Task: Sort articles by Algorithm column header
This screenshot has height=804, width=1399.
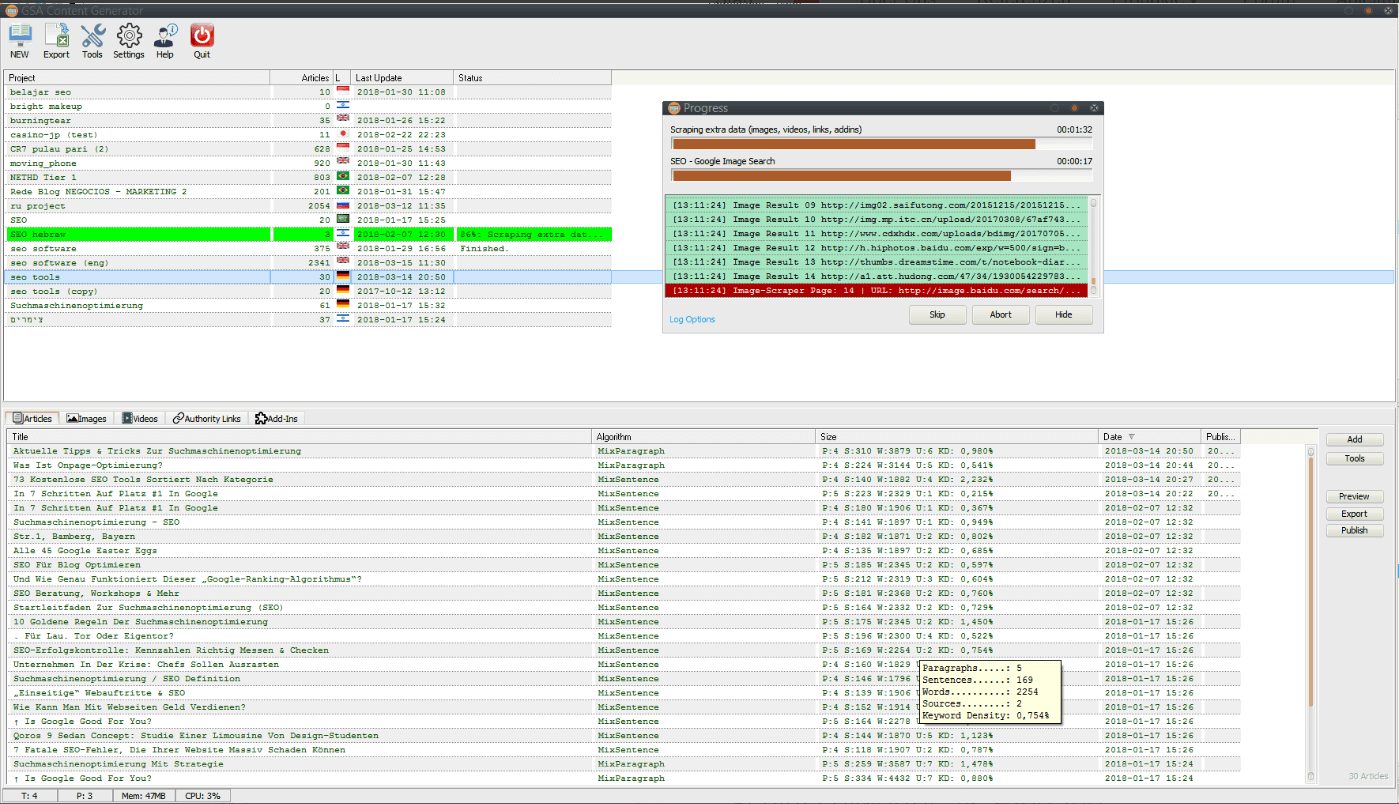Action: tap(704, 436)
